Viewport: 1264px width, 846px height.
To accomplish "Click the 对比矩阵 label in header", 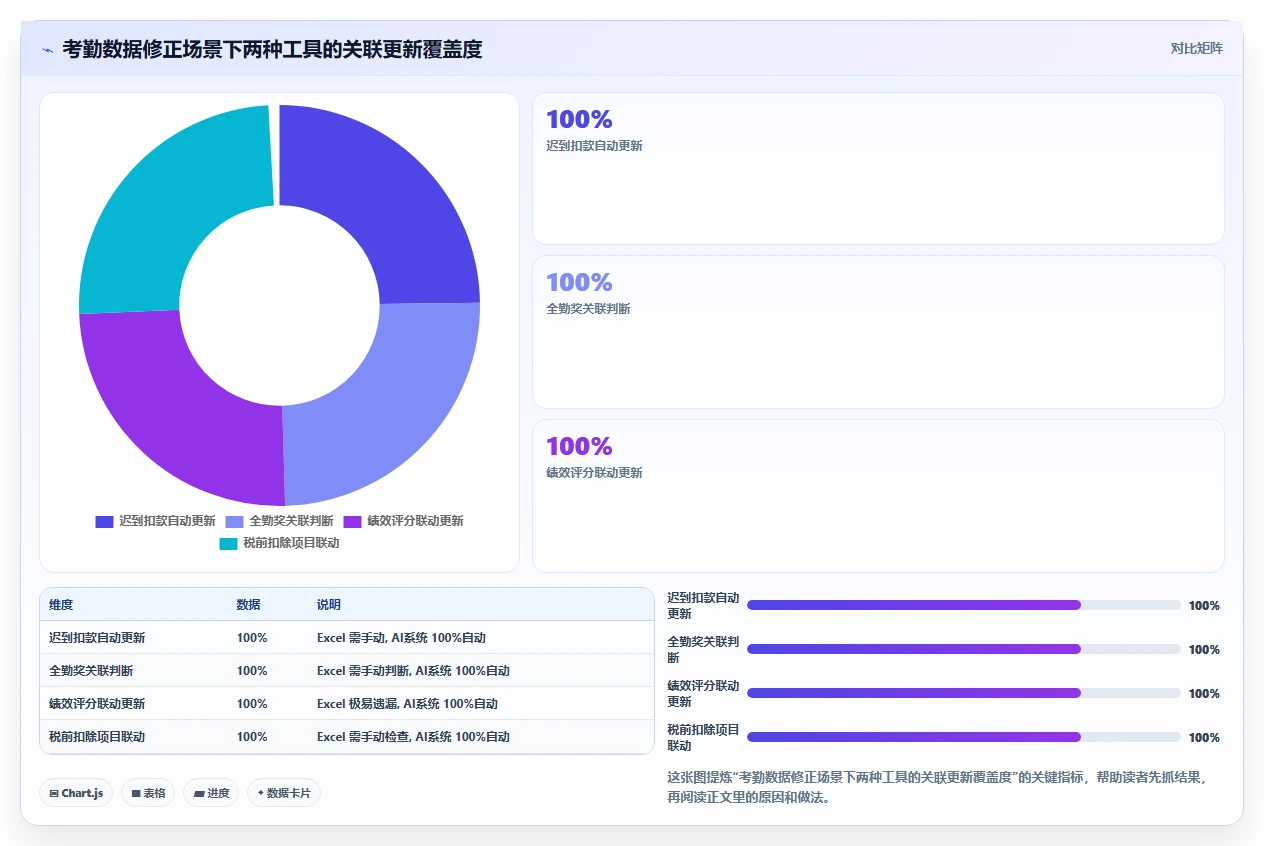I will coord(1196,48).
